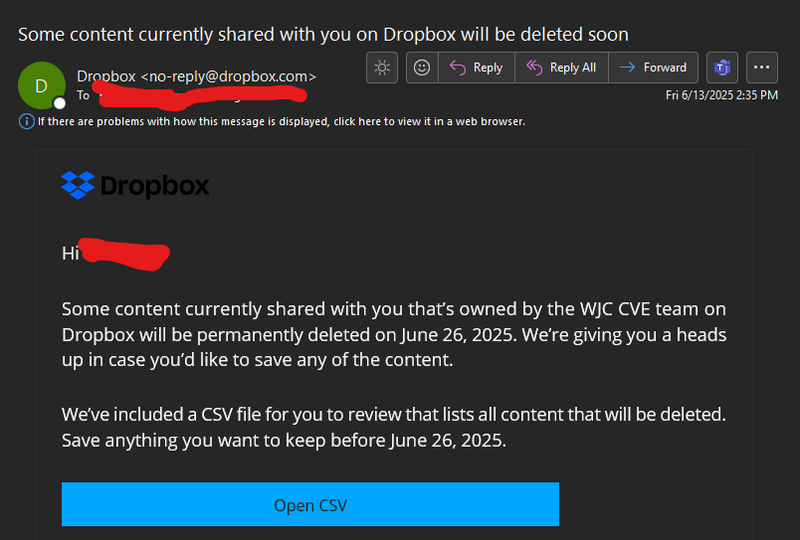Click the presence status dot on avatar
800x540 pixels.
[59, 102]
